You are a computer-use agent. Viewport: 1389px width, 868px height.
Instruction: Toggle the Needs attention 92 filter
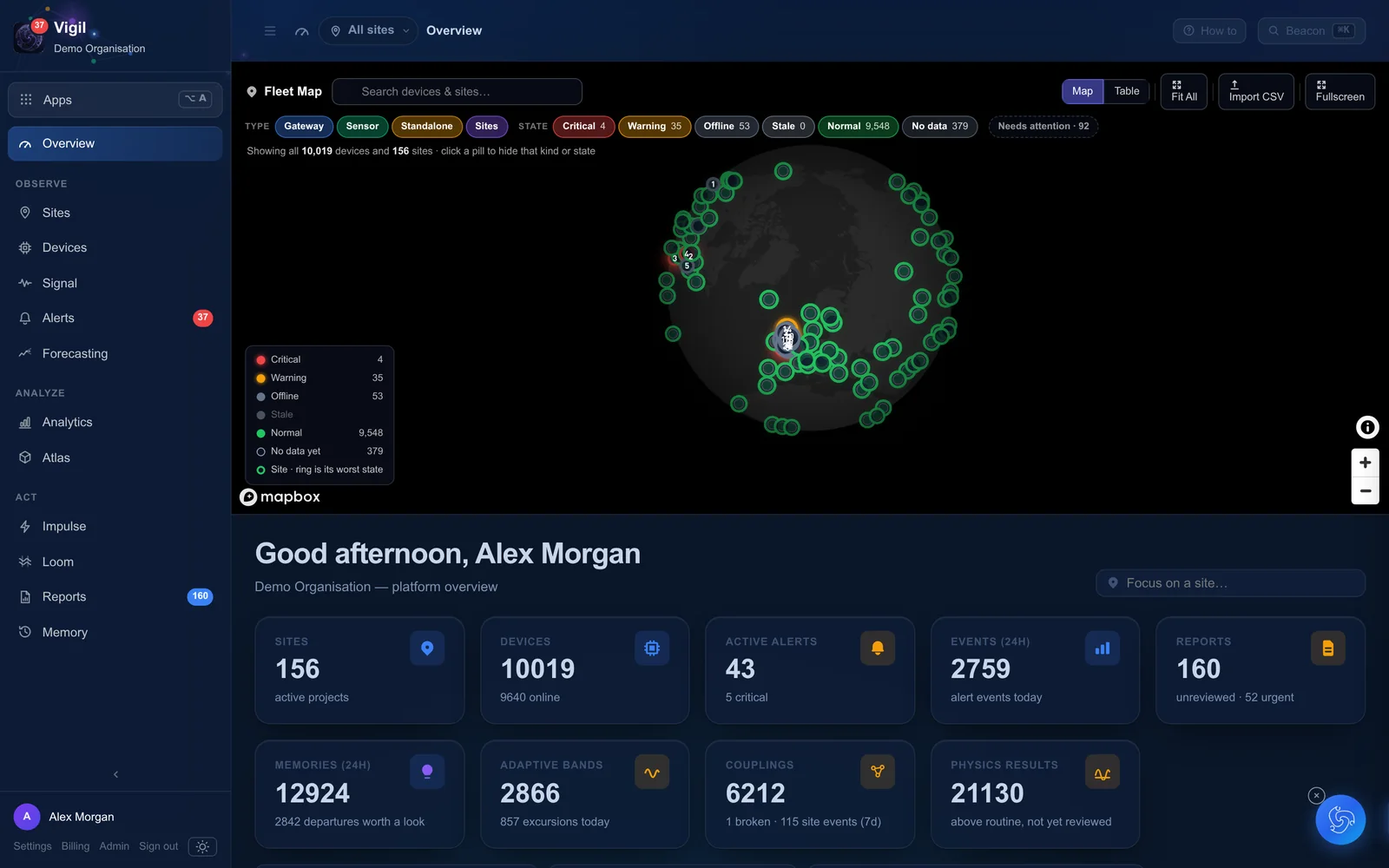point(1043,127)
